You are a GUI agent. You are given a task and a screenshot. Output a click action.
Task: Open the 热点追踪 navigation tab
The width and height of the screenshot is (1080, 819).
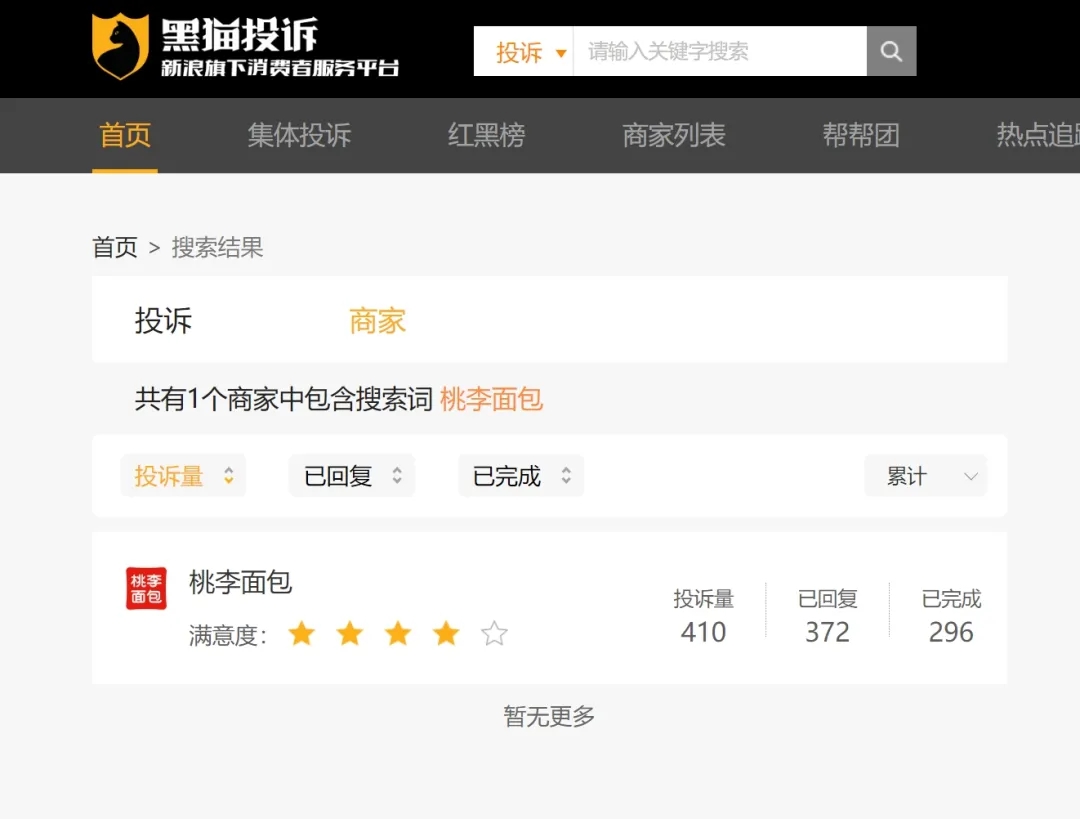[x=1038, y=135]
